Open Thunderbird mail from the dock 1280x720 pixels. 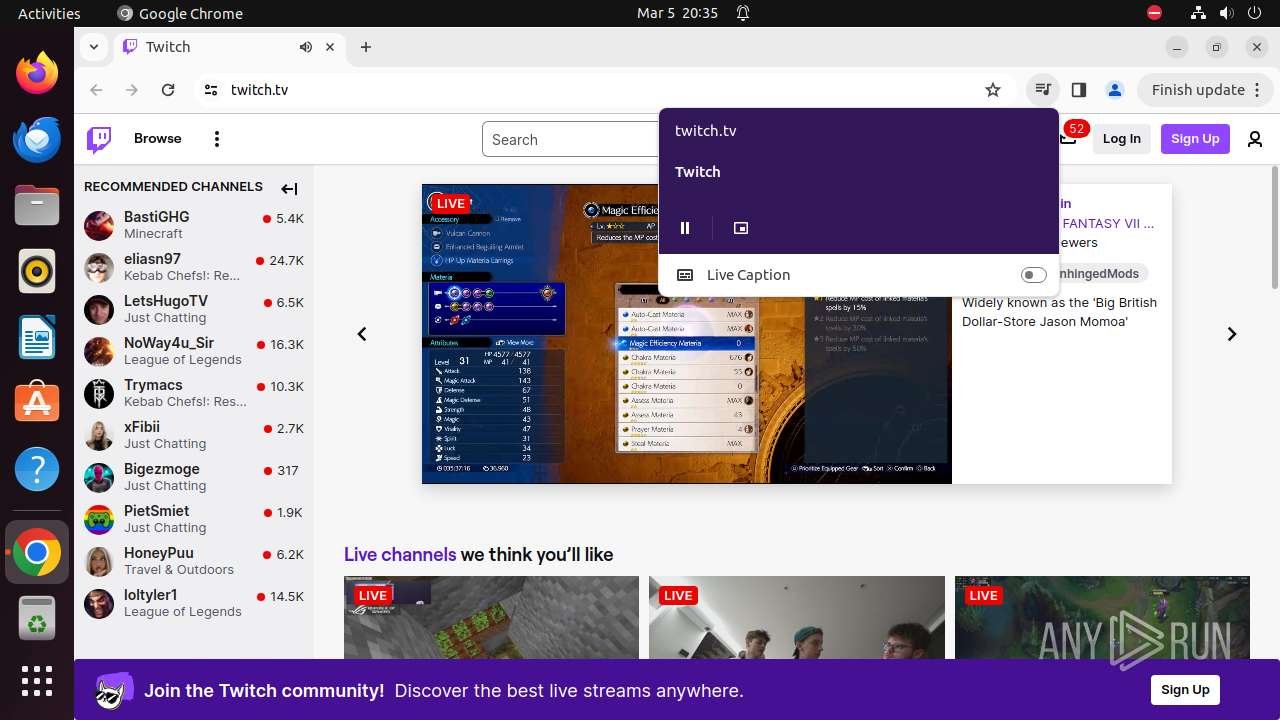click(x=37, y=139)
